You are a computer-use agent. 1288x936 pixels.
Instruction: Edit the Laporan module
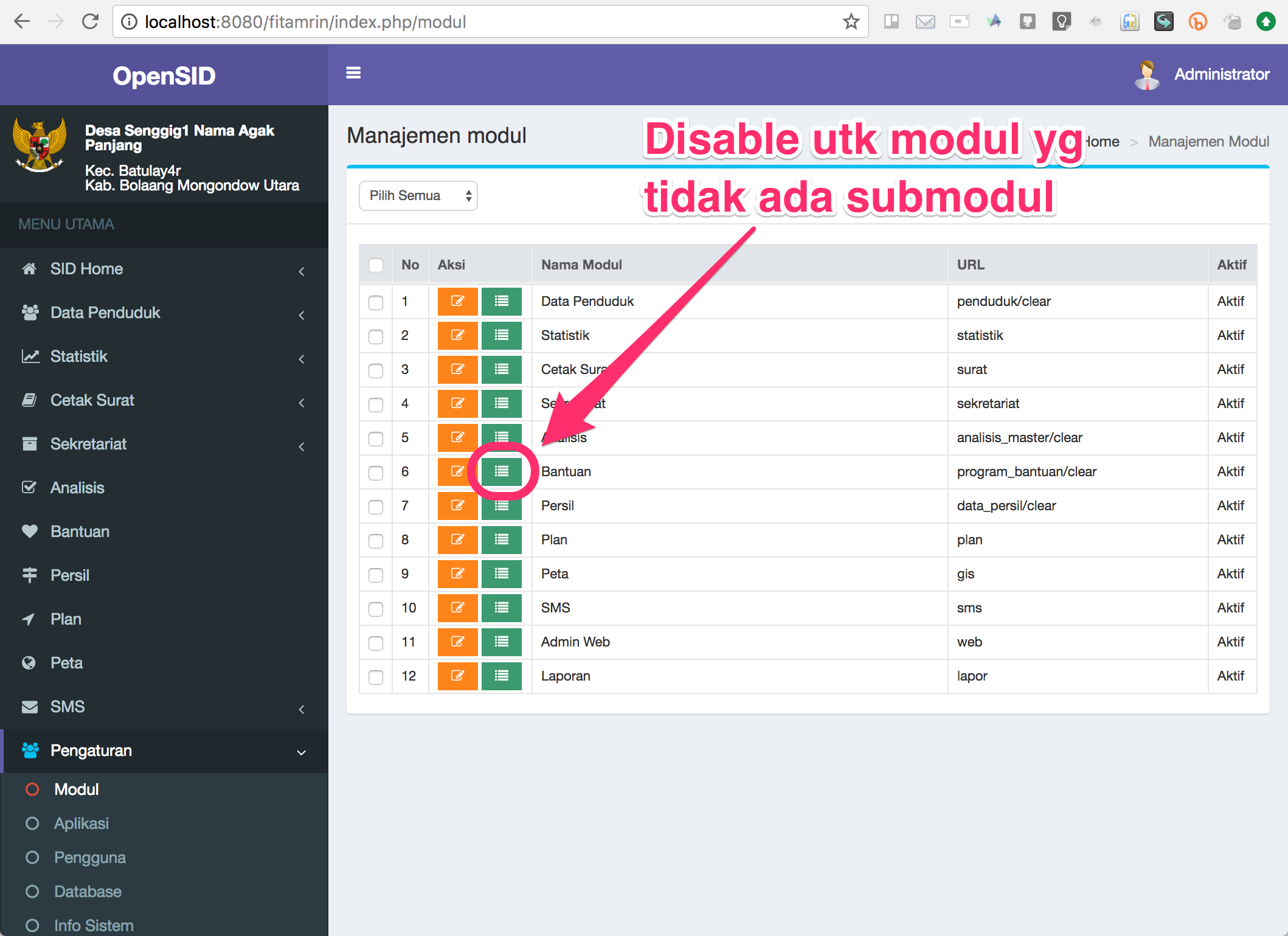(457, 676)
